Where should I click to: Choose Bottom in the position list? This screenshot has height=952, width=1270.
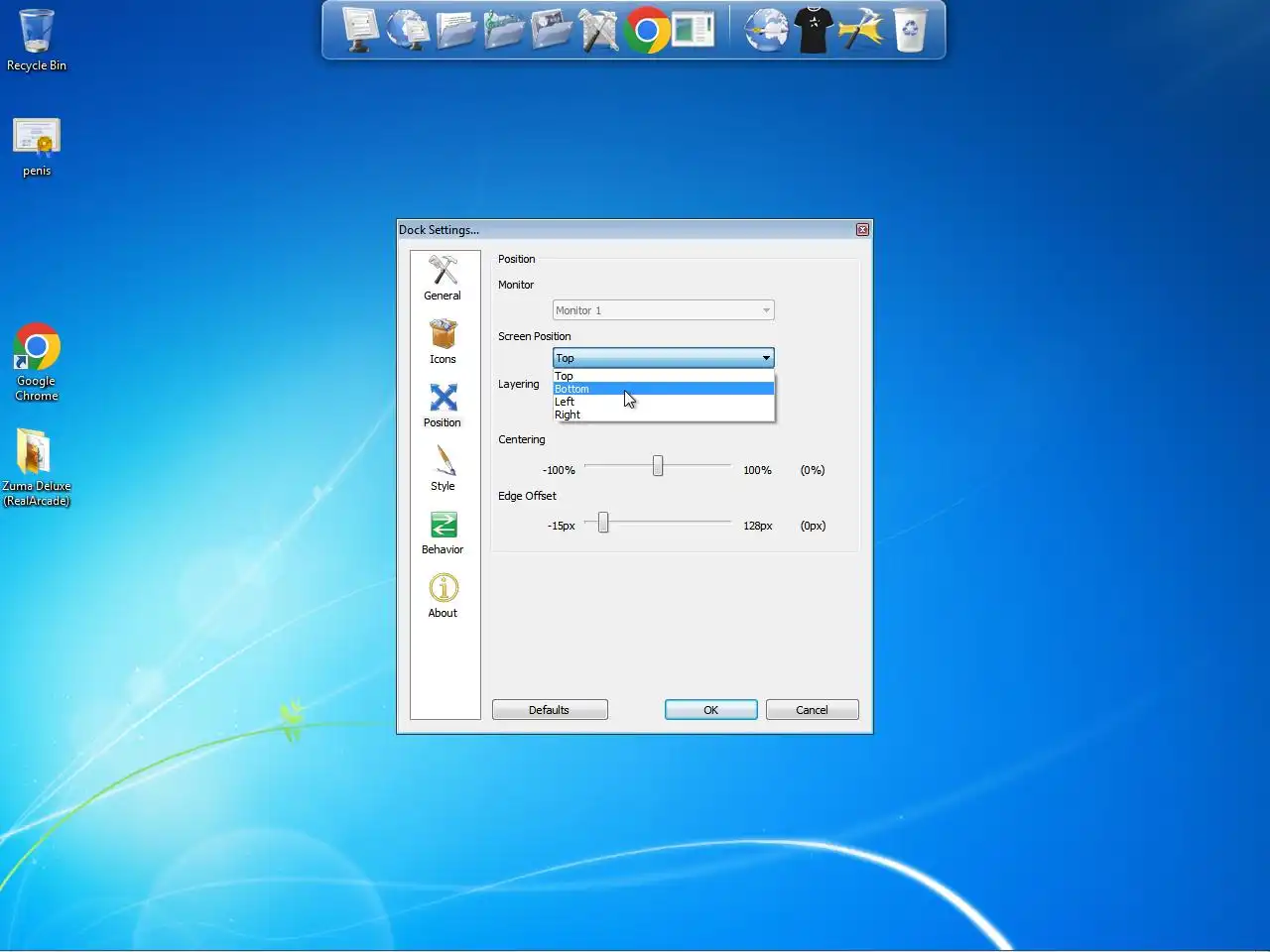point(663,389)
